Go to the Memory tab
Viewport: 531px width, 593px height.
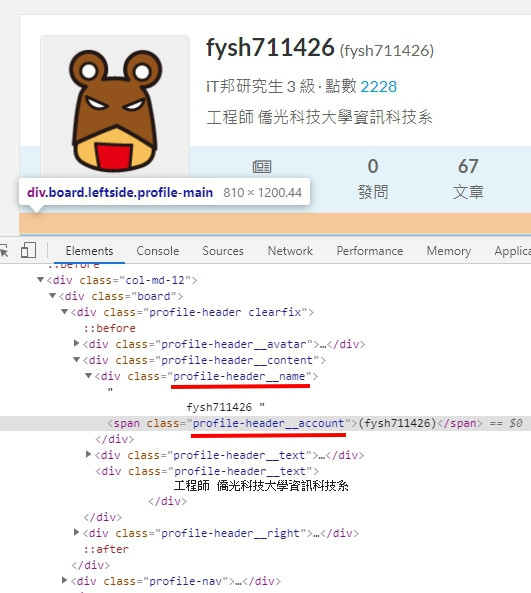(449, 251)
